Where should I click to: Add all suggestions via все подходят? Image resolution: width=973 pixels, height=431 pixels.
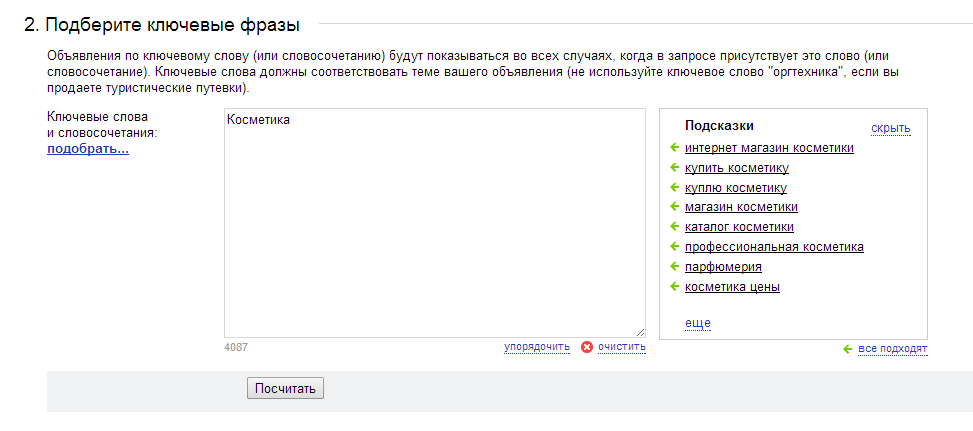892,349
